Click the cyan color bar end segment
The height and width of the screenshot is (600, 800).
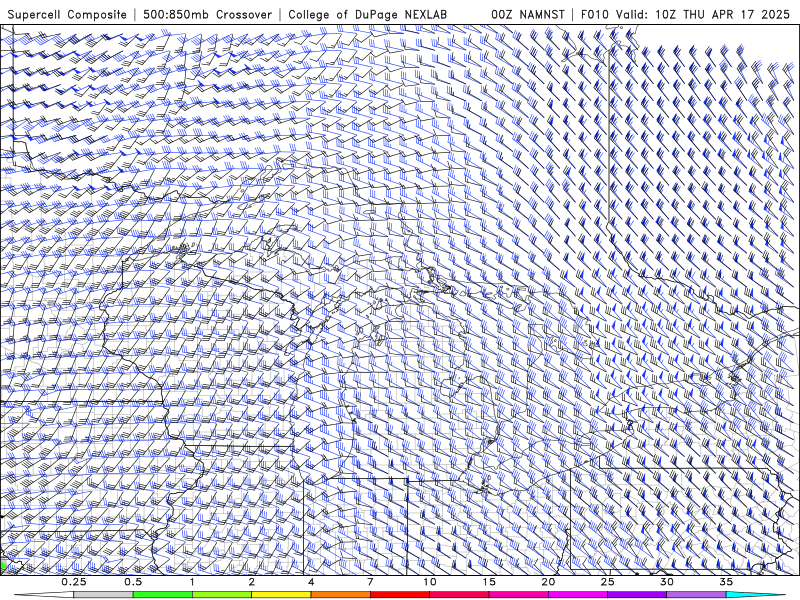(755, 595)
